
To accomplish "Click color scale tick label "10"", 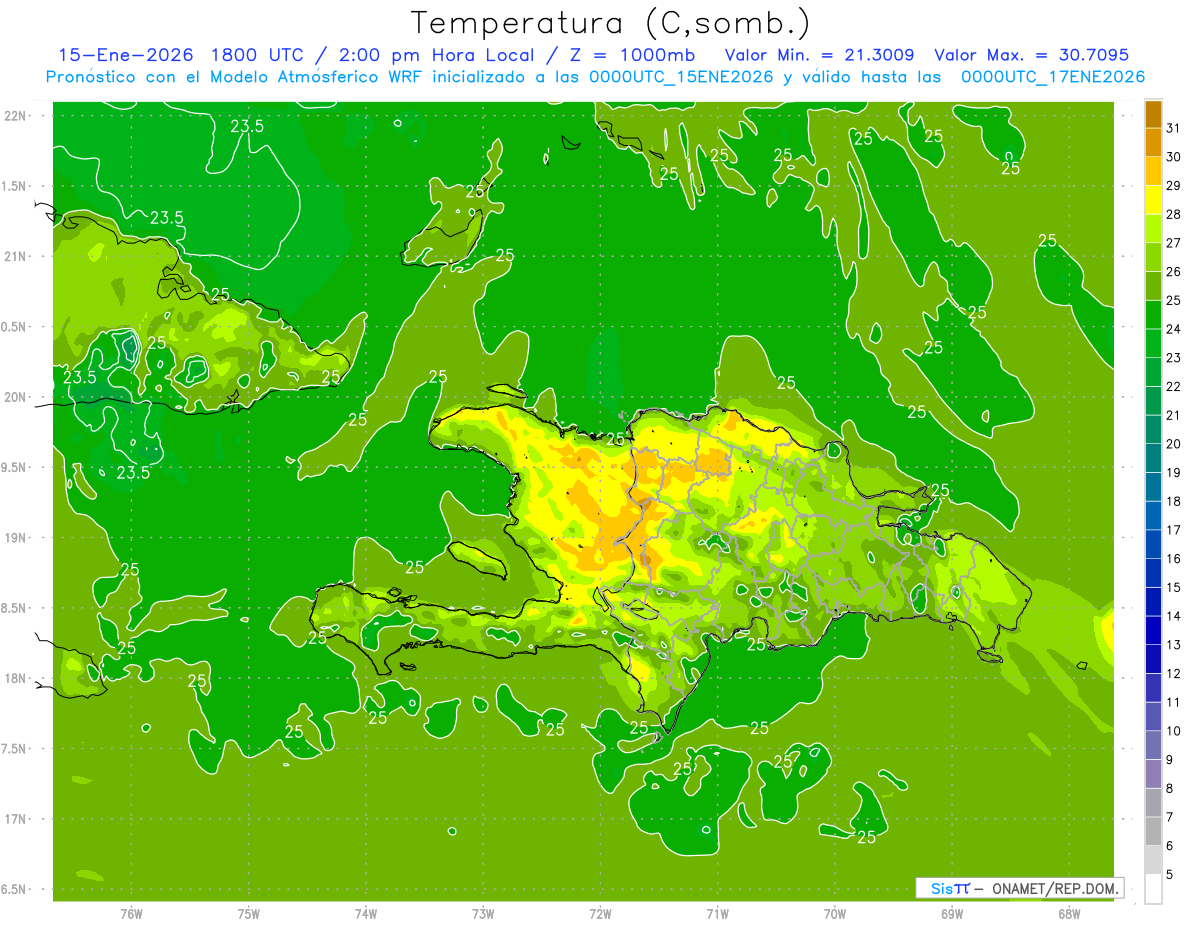I will 1174,731.
